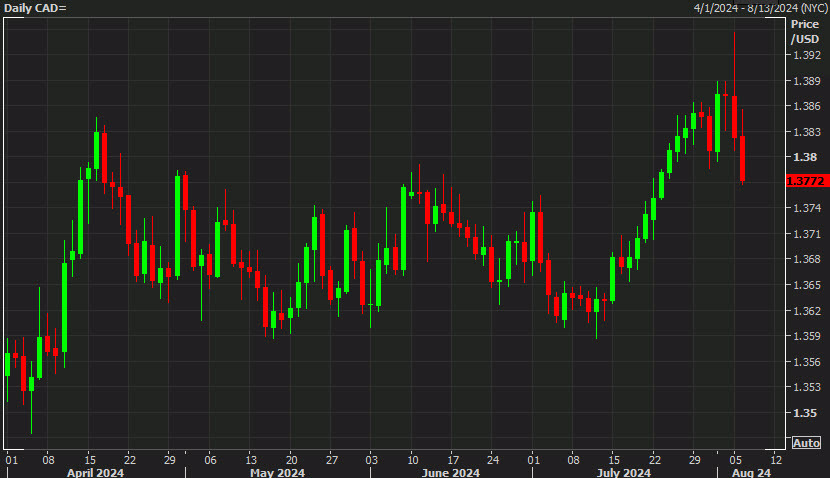Viewport: 830px width, 478px height.
Task: Click the July 2024 month label
Action: 624,472
